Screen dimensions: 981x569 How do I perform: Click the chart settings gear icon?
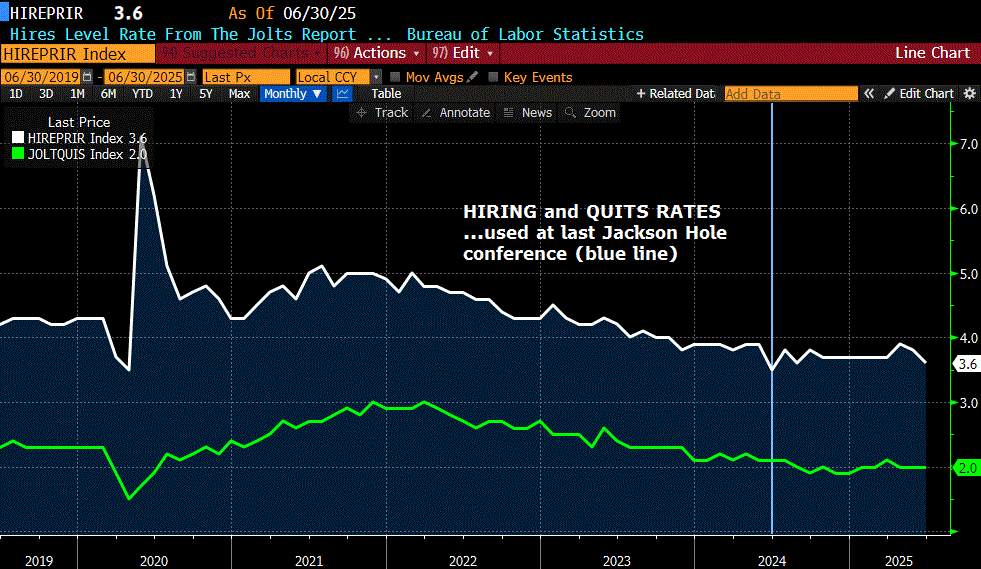pos(969,94)
